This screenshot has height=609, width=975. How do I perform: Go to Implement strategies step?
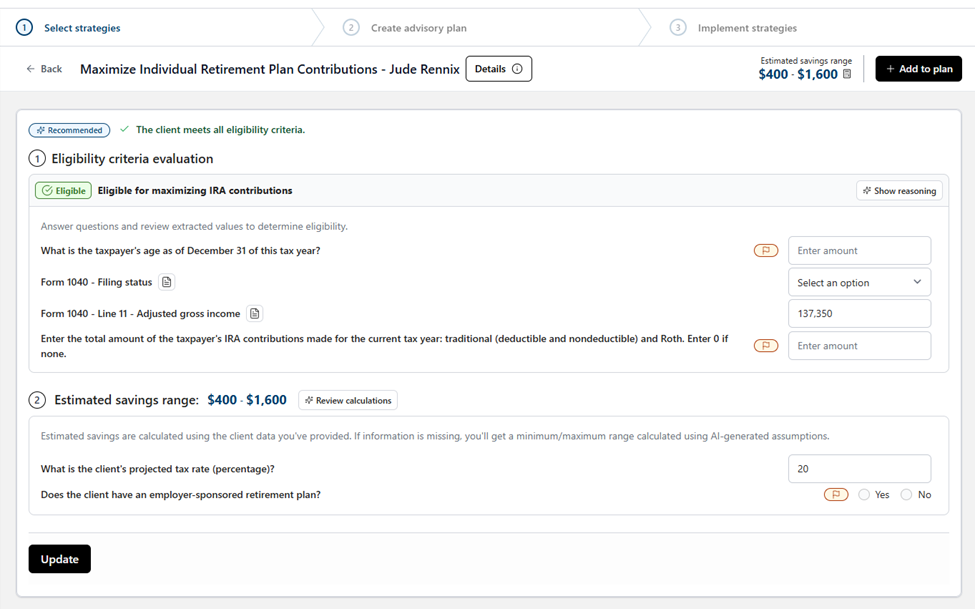746,28
